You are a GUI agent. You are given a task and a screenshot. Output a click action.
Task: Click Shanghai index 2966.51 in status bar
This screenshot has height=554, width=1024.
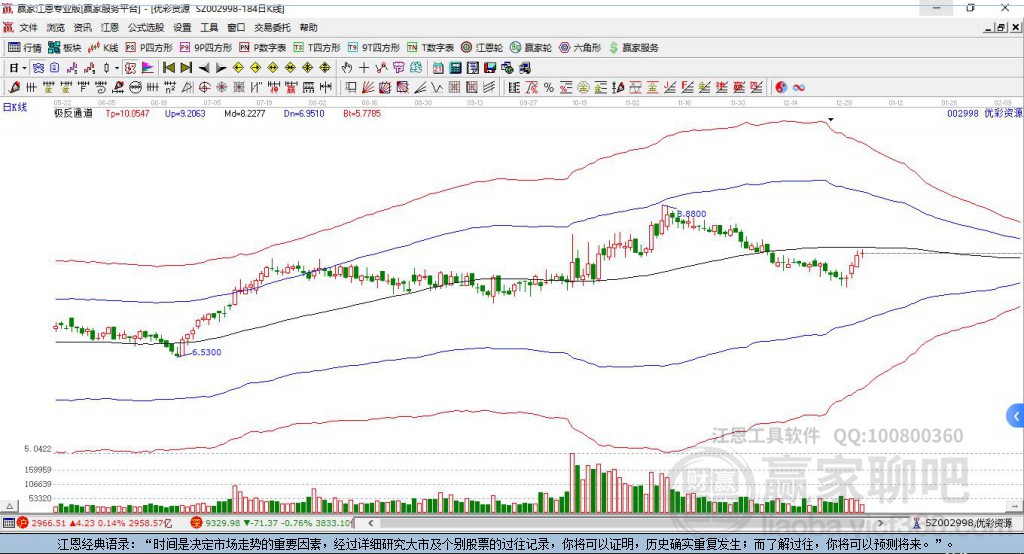tap(48, 523)
